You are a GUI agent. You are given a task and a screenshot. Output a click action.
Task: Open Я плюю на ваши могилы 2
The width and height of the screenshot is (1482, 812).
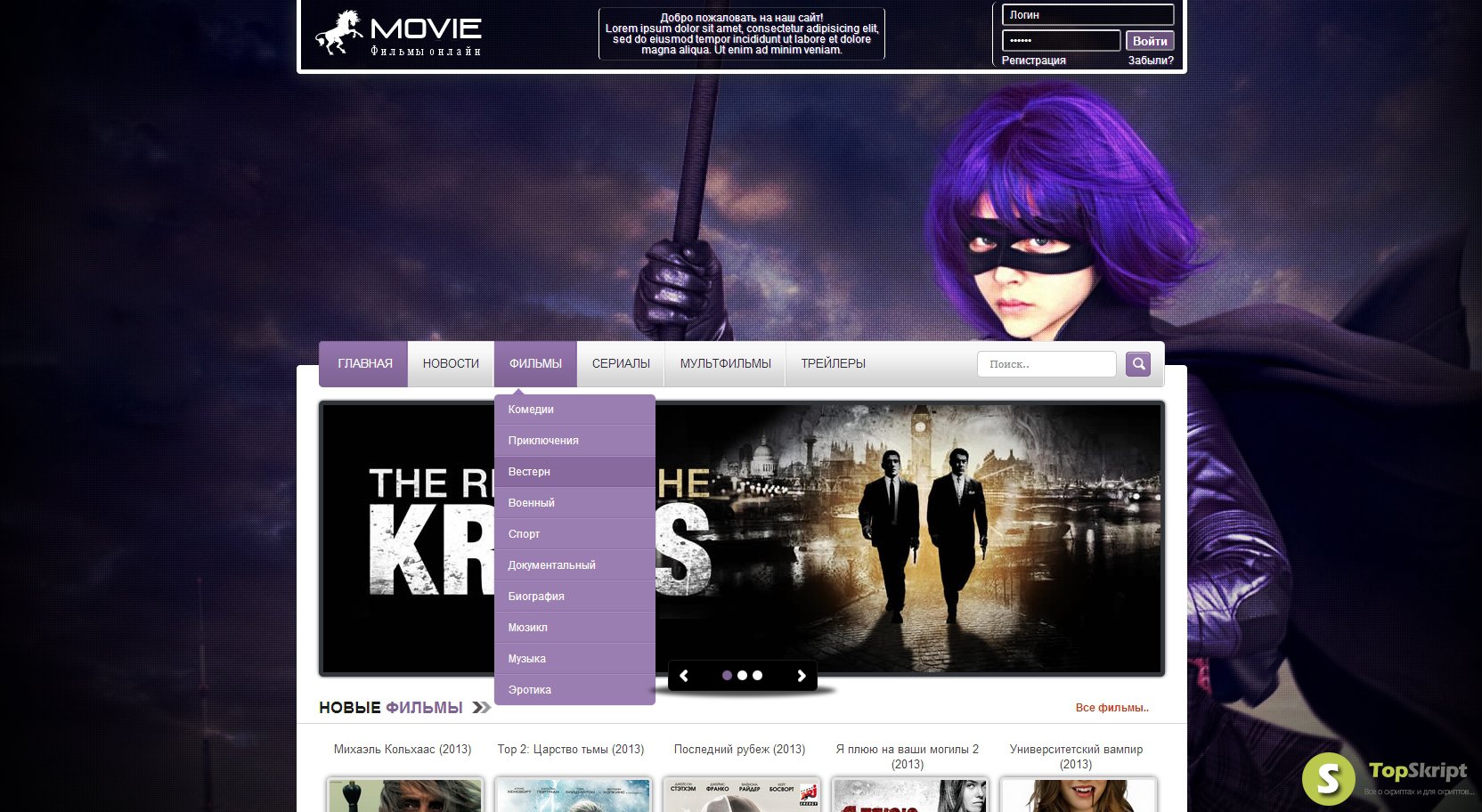[x=908, y=757]
